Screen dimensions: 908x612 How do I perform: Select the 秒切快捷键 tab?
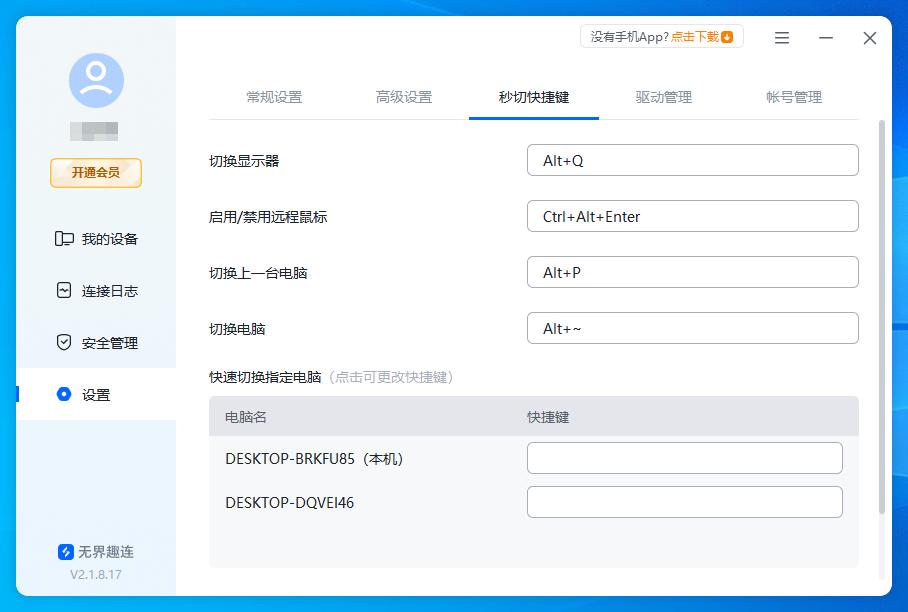click(x=533, y=97)
